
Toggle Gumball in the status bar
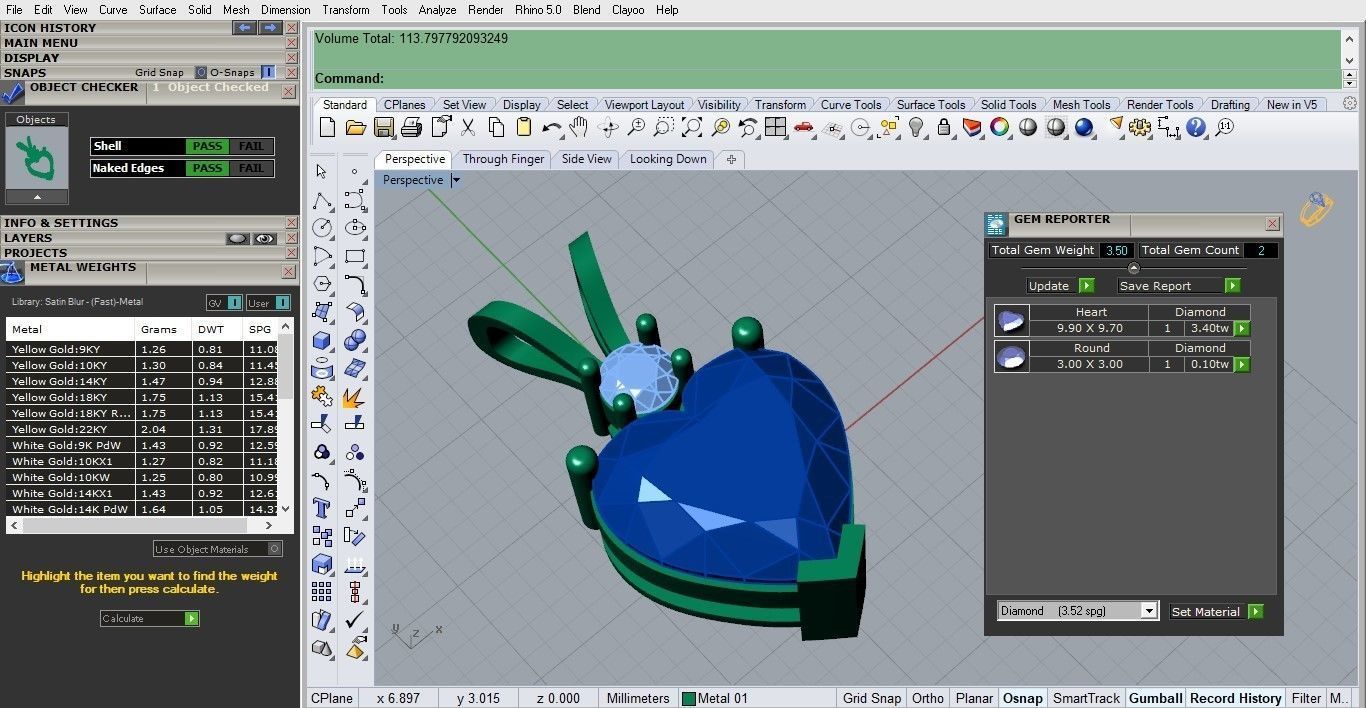[x=1155, y=698]
